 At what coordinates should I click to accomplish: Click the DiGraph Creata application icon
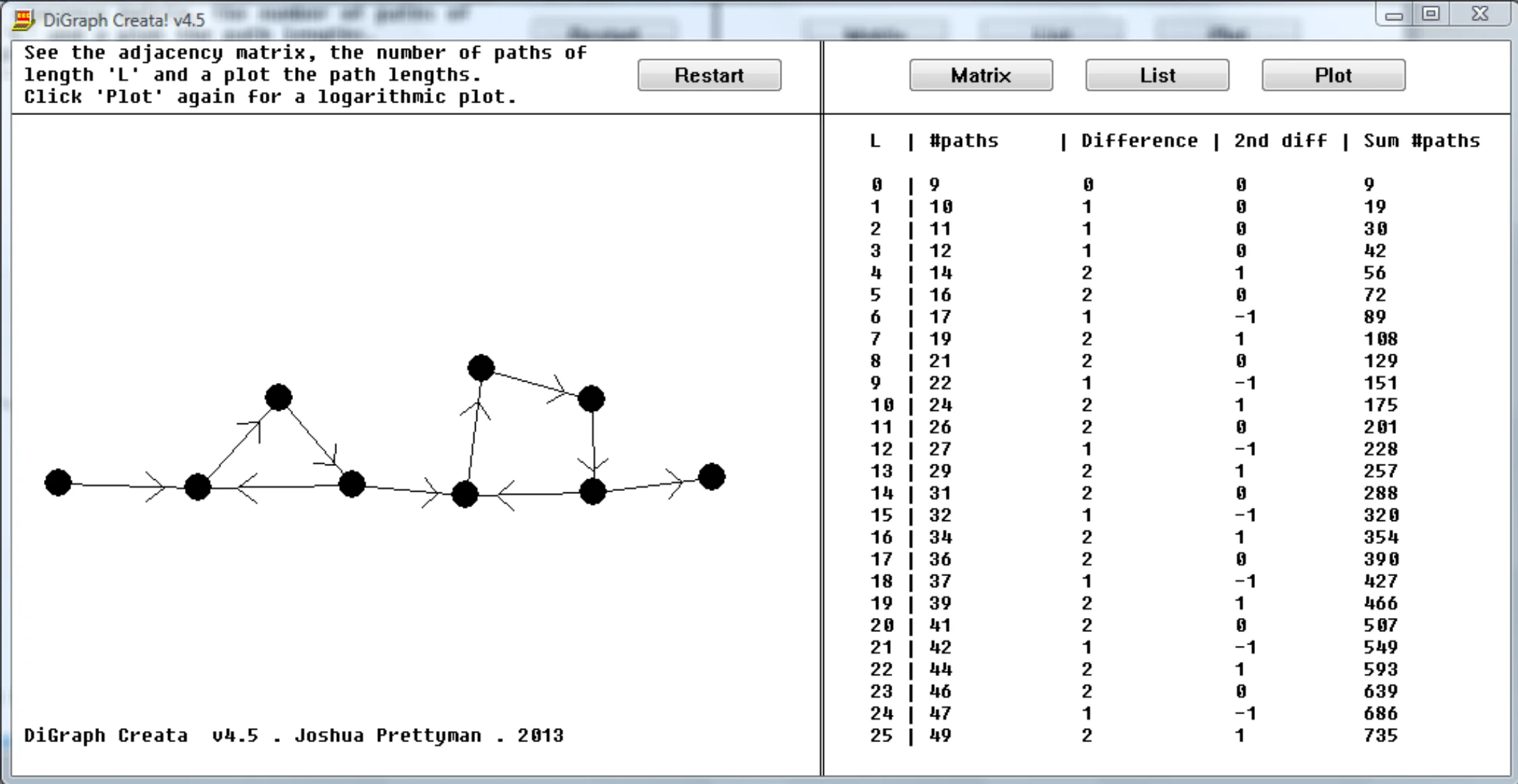(22, 20)
